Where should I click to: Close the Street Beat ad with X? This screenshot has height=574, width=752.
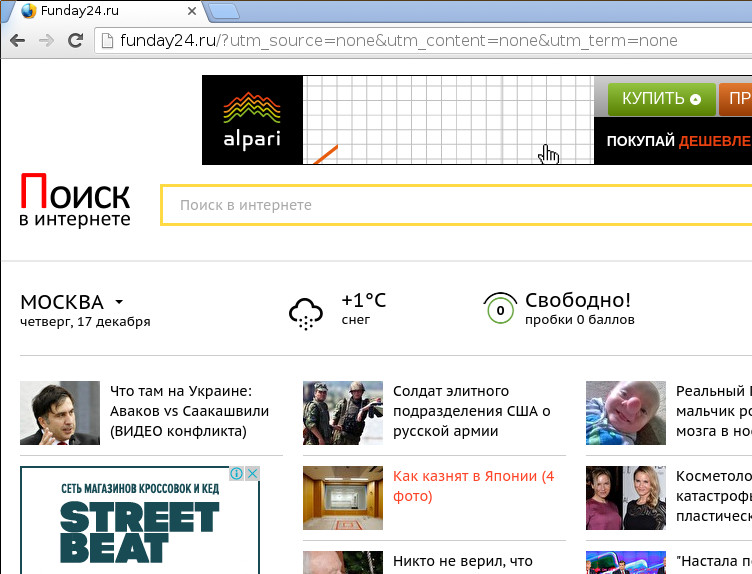point(252,474)
